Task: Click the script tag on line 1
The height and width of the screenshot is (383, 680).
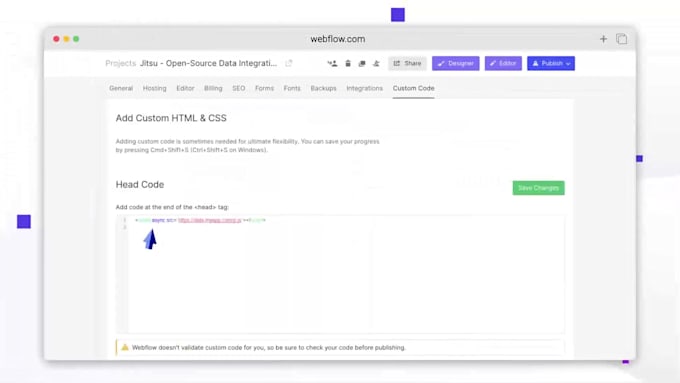Action: [200, 220]
